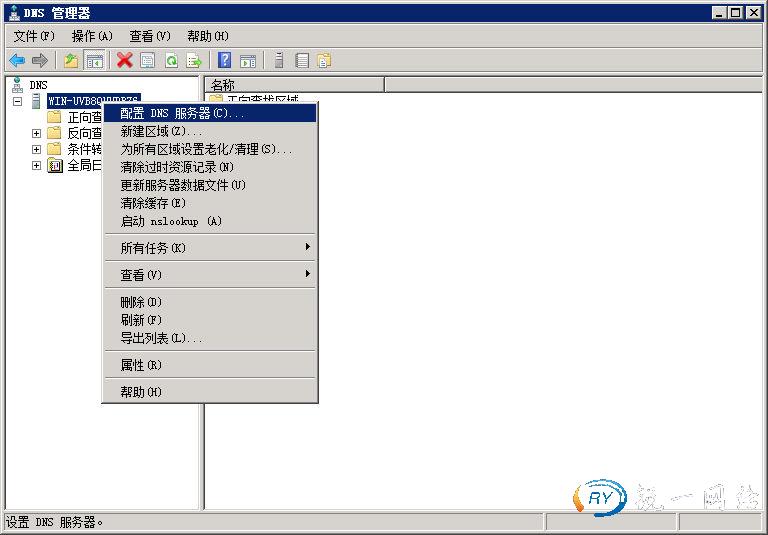The width and height of the screenshot is (768, 535).
Task: Close the DNS 管理器 window
Action: tap(753, 13)
